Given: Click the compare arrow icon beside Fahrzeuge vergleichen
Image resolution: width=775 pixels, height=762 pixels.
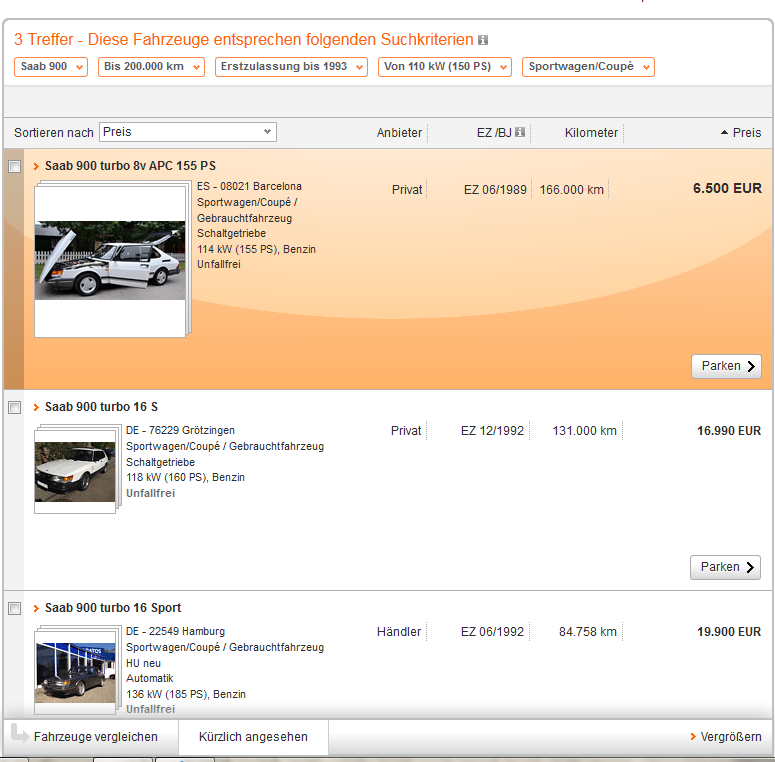Looking at the screenshot, I should (20, 733).
